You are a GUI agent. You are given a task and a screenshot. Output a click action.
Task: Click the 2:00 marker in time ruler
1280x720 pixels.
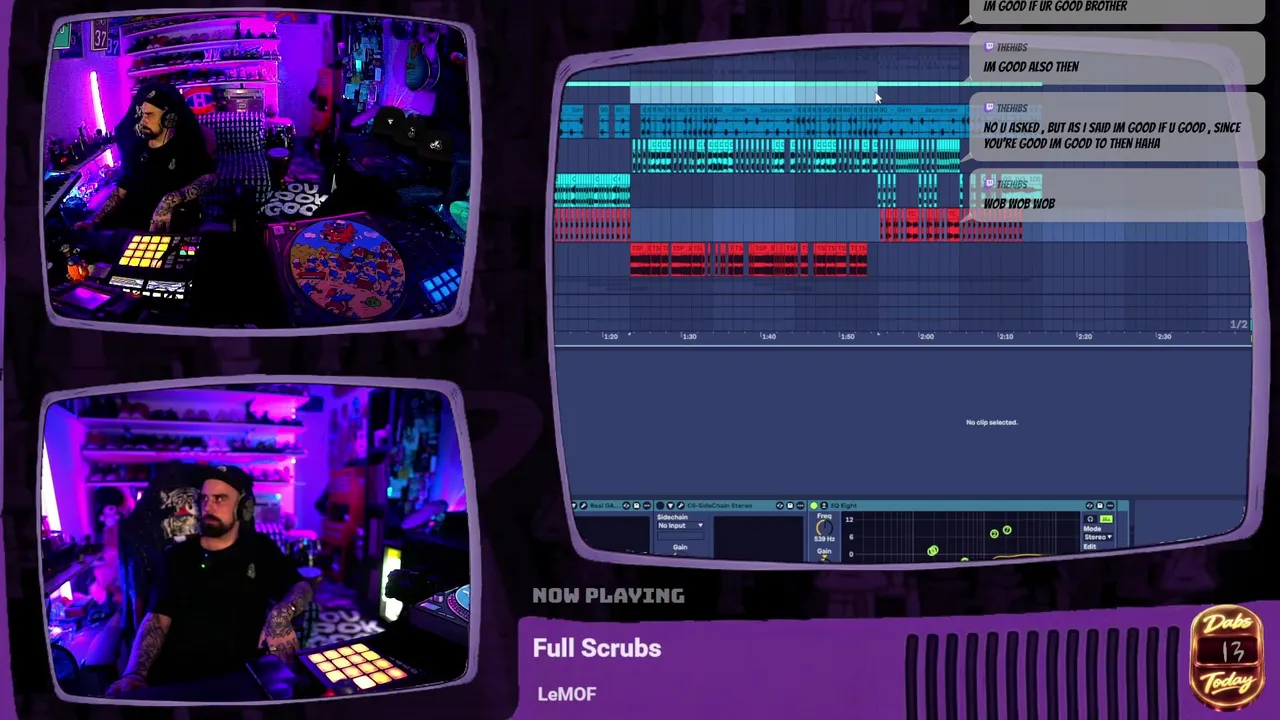pyautogui.click(x=927, y=337)
